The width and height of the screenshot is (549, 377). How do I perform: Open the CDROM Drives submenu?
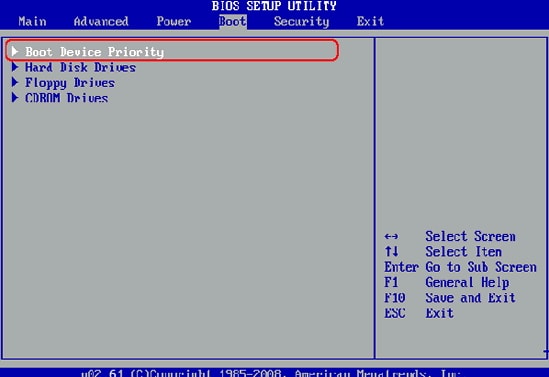coord(66,98)
